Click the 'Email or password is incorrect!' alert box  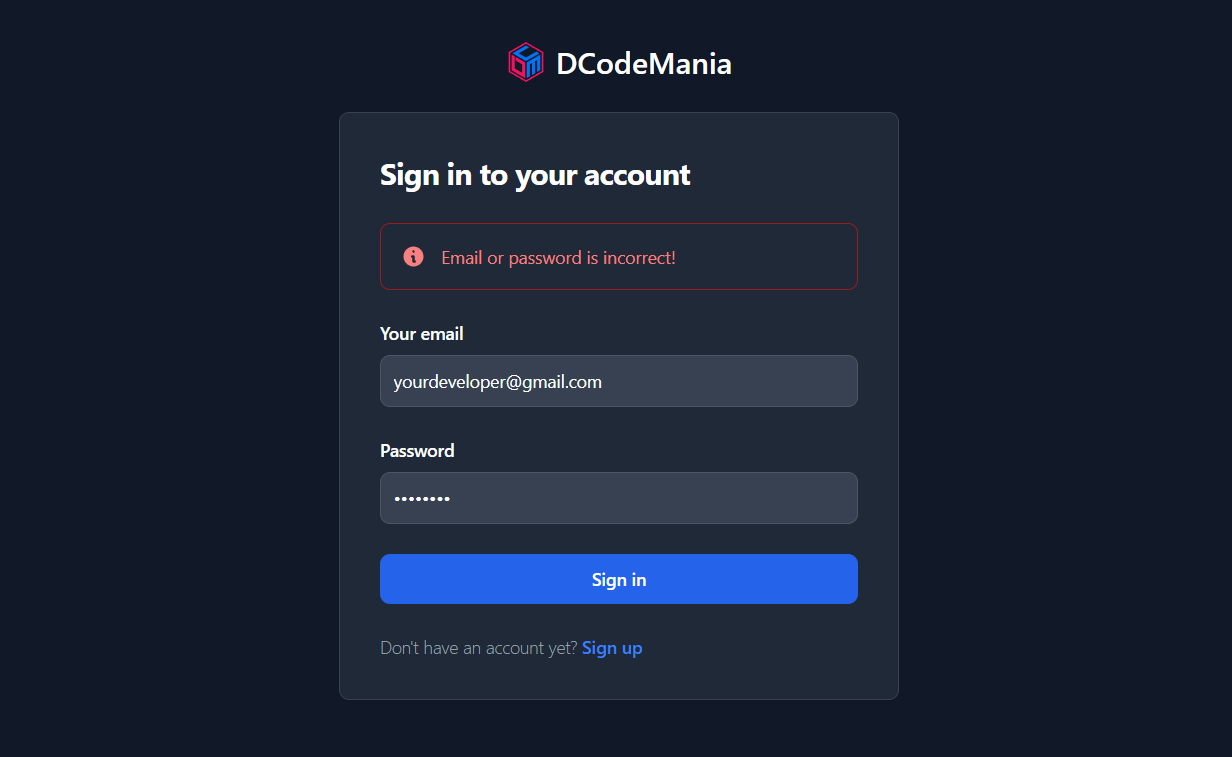(618, 256)
